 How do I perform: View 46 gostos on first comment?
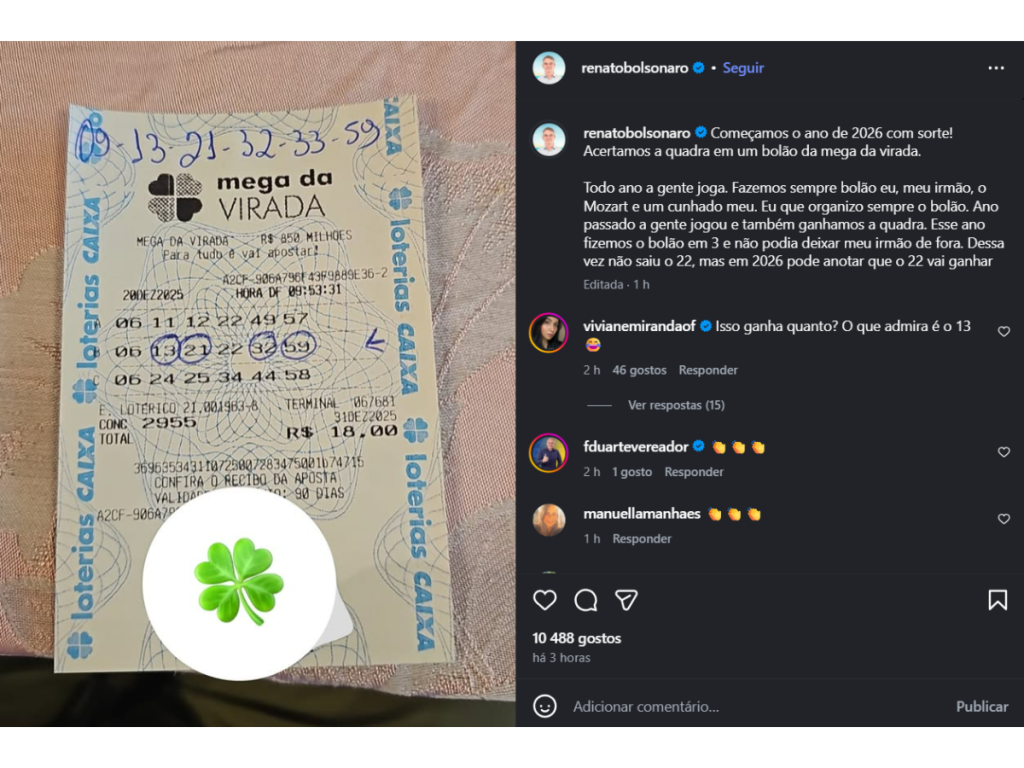coord(639,370)
